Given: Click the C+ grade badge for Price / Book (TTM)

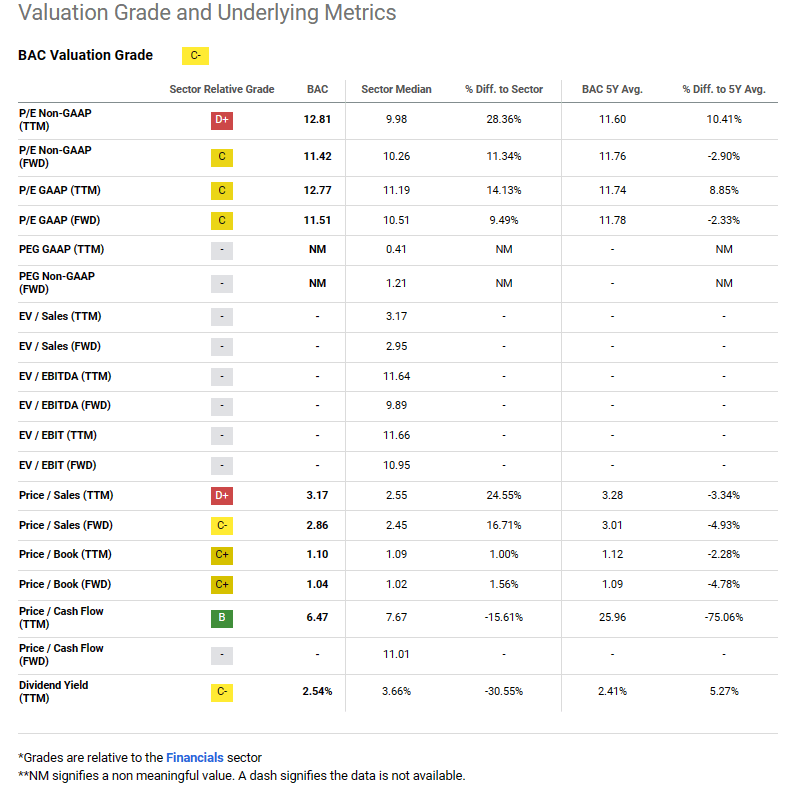Looking at the screenshot, I should (222, 555).
